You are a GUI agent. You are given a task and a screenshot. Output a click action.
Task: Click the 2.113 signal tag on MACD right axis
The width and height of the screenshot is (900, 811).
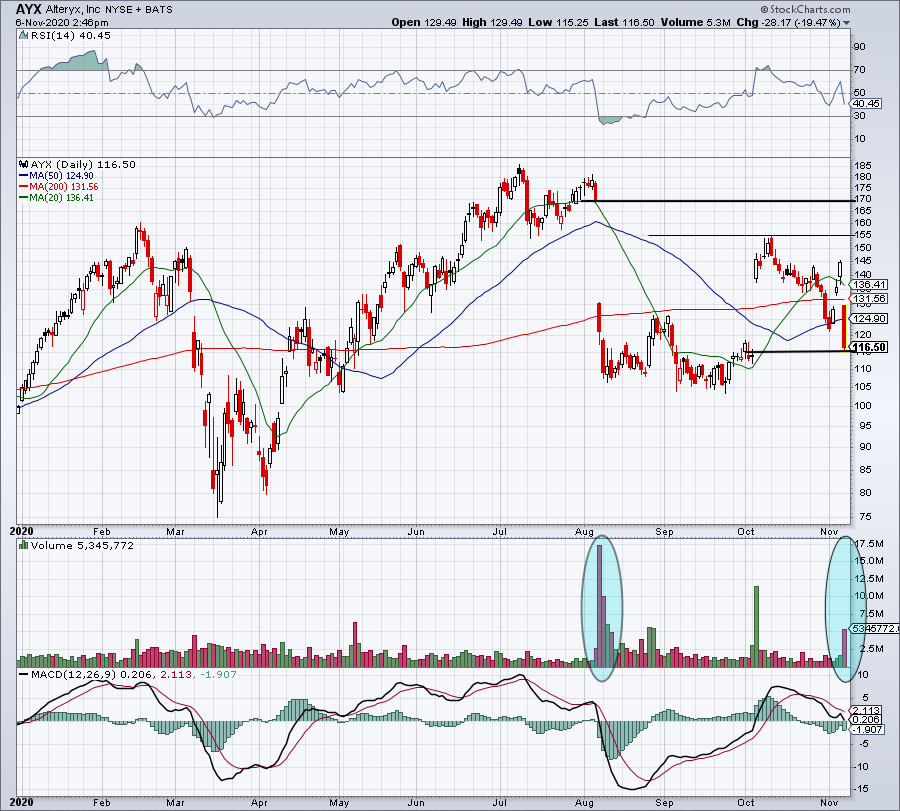tap(866, 711)
